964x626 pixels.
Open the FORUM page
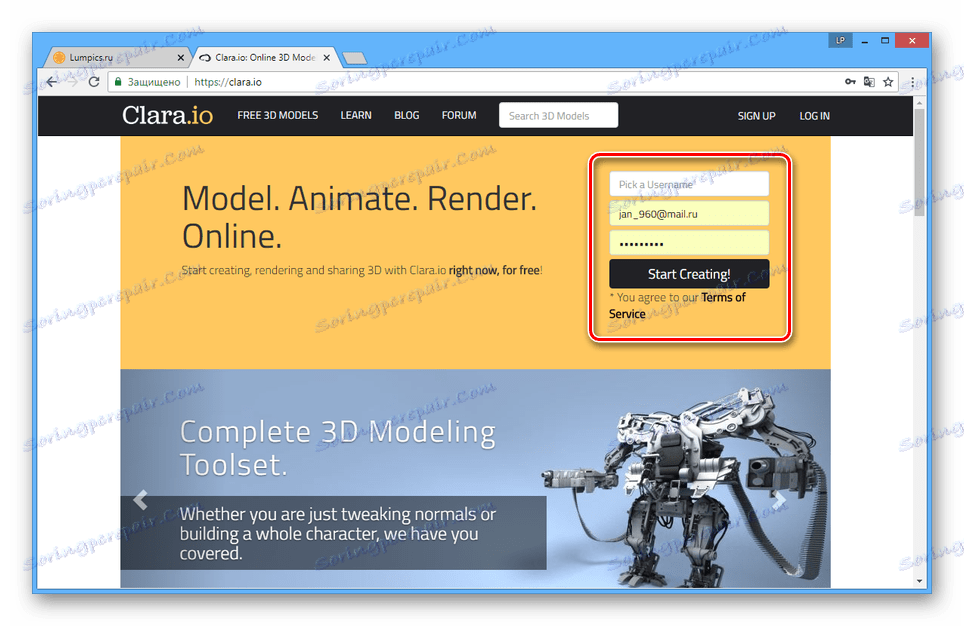pos(459,116)
